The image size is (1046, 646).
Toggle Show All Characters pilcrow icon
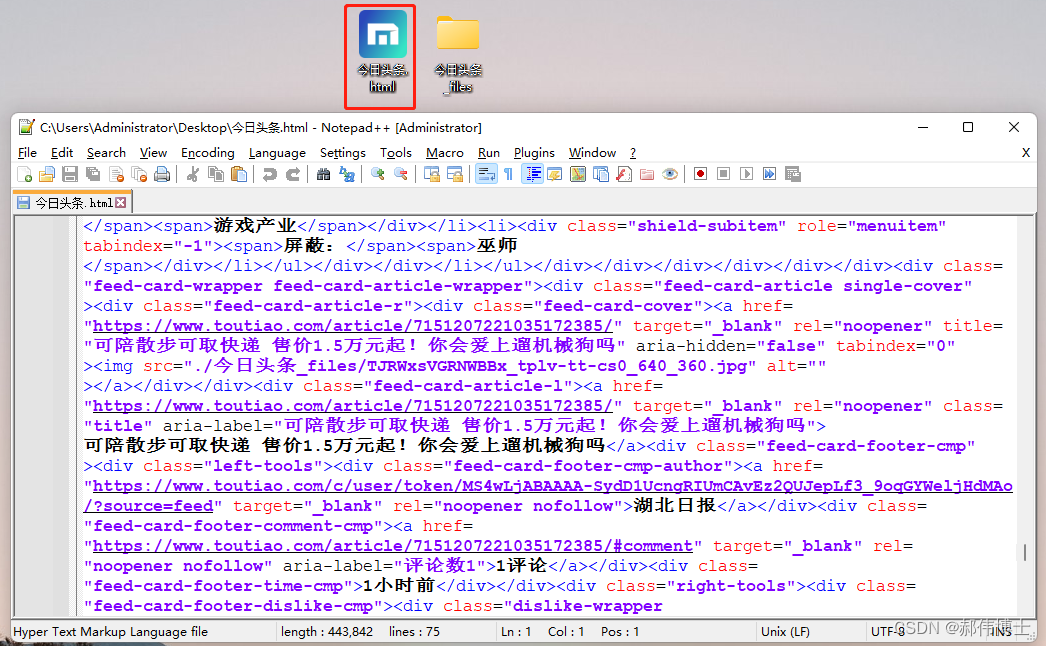click(509, 175)
